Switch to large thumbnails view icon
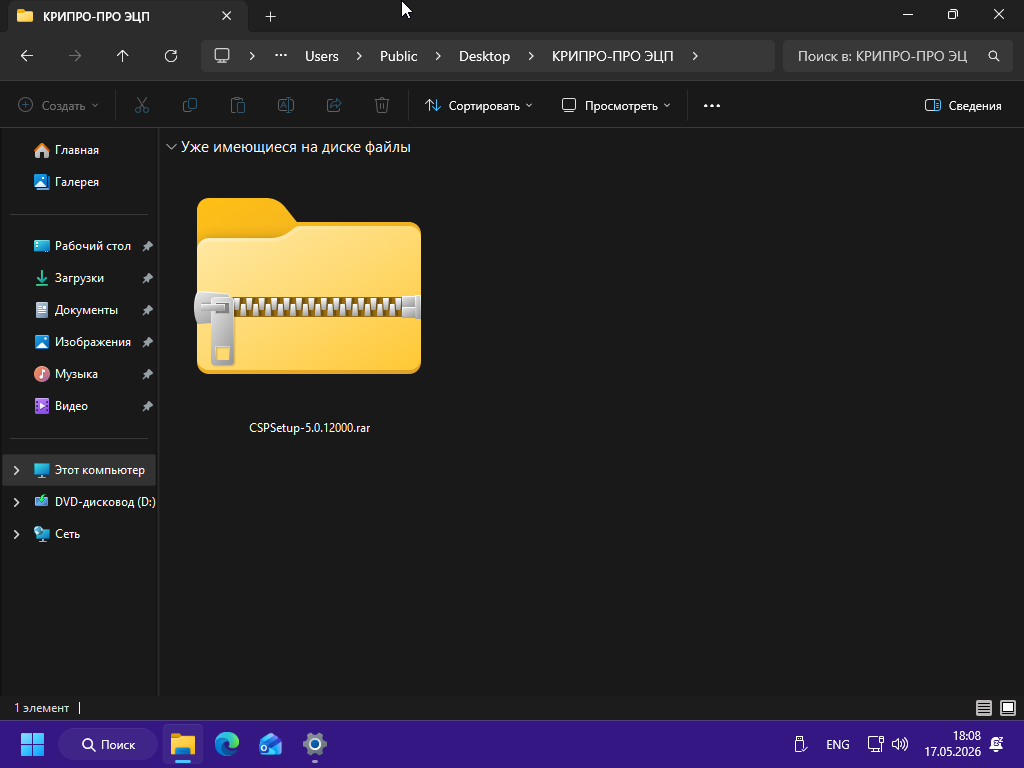 point(1008,708)
